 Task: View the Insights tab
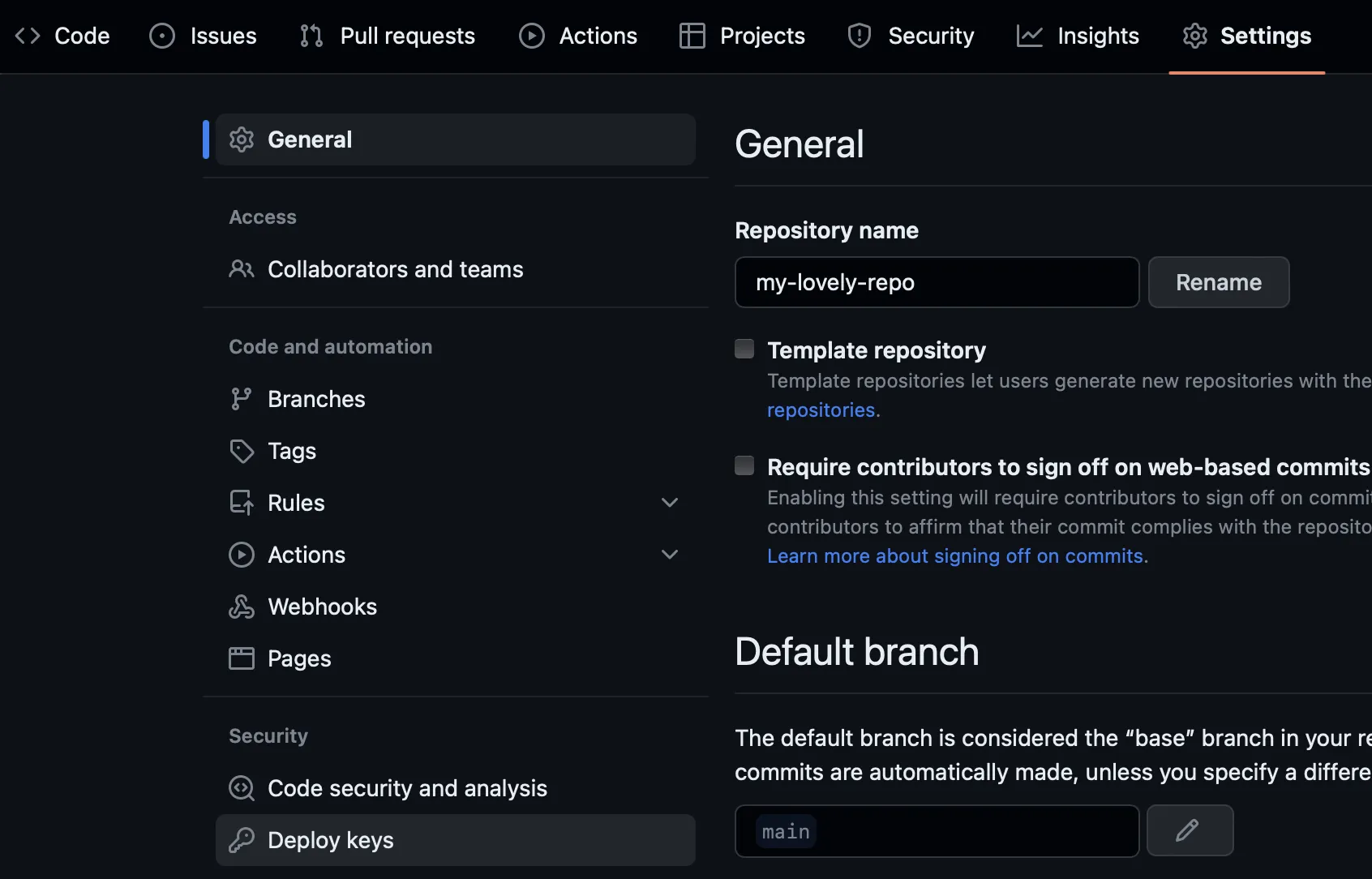[x=1078, y=36]
